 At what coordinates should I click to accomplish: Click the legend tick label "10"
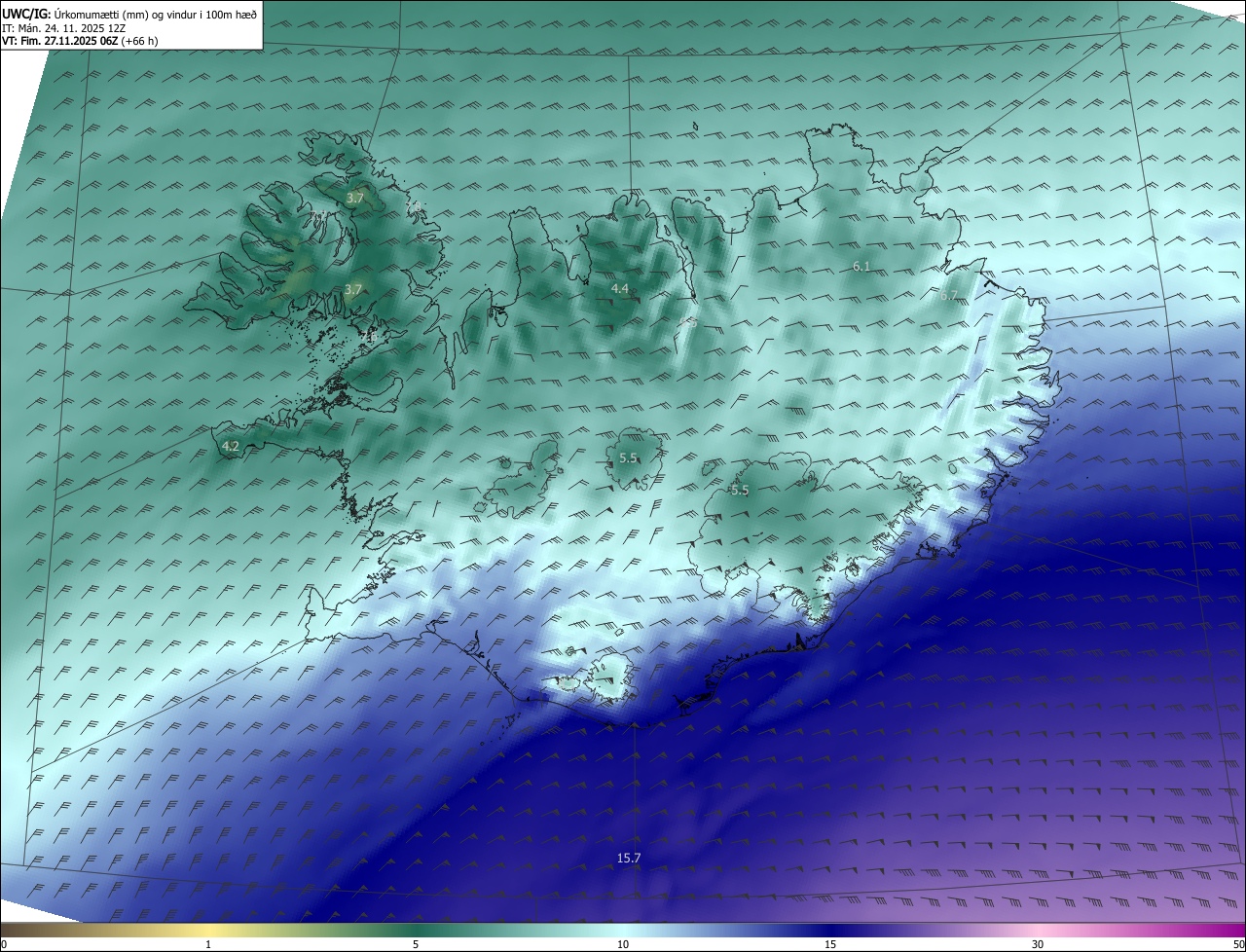(x=623, y=944)
